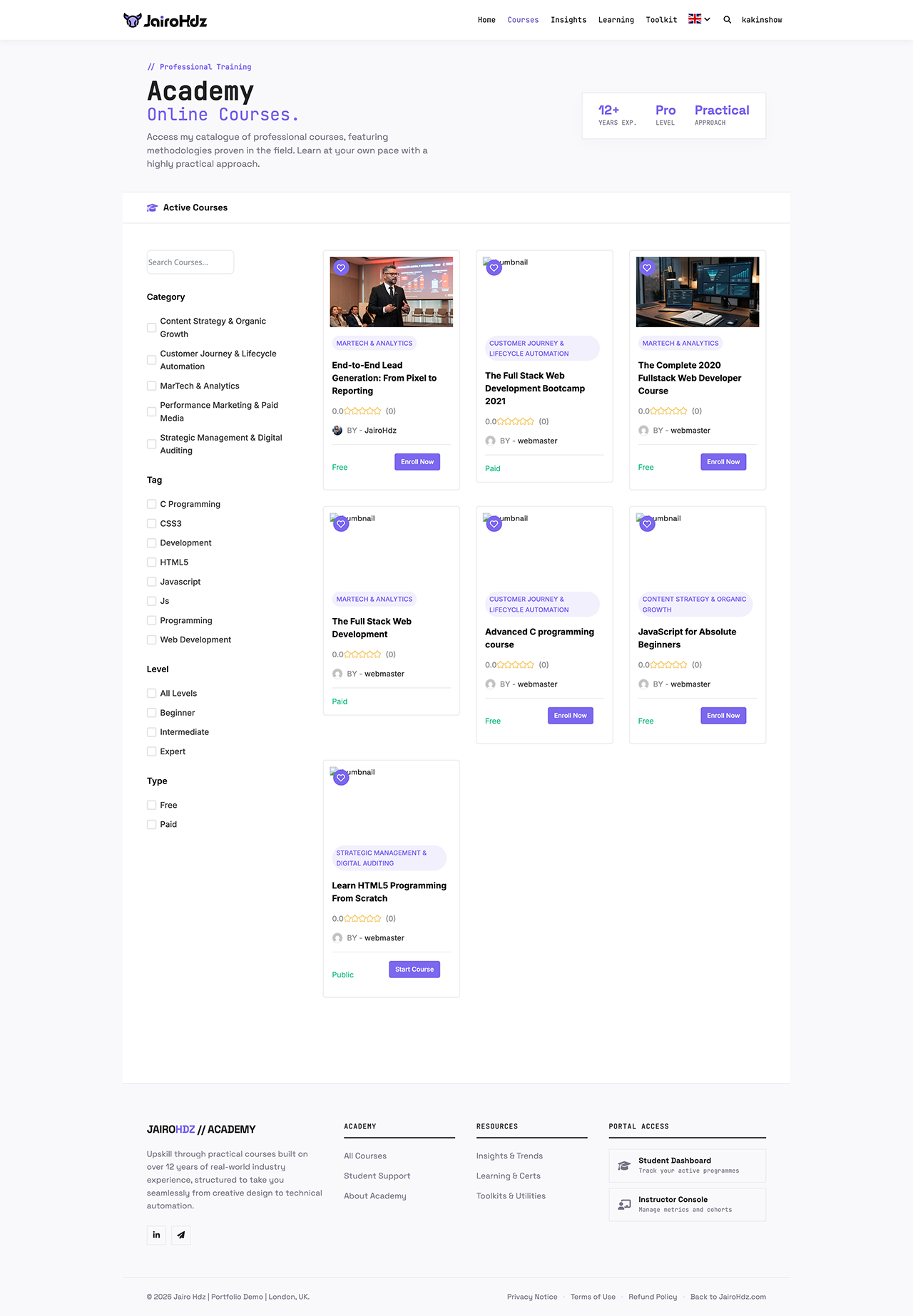The image size is (913, 1316).
Task: Tick the MarTech & Analytics category filter
Action: (151, 386)
